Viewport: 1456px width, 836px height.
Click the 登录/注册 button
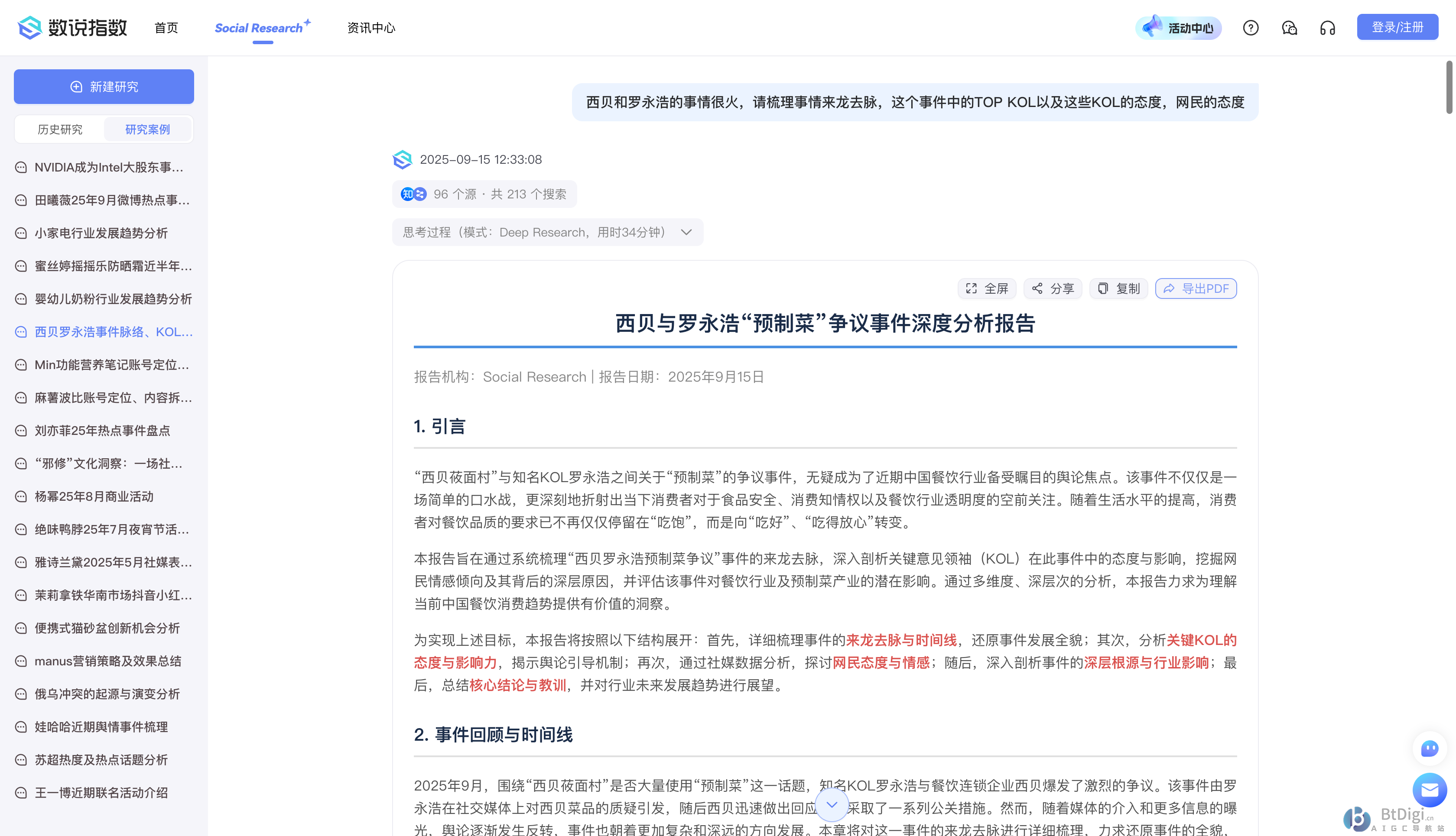pos(1397,27)
